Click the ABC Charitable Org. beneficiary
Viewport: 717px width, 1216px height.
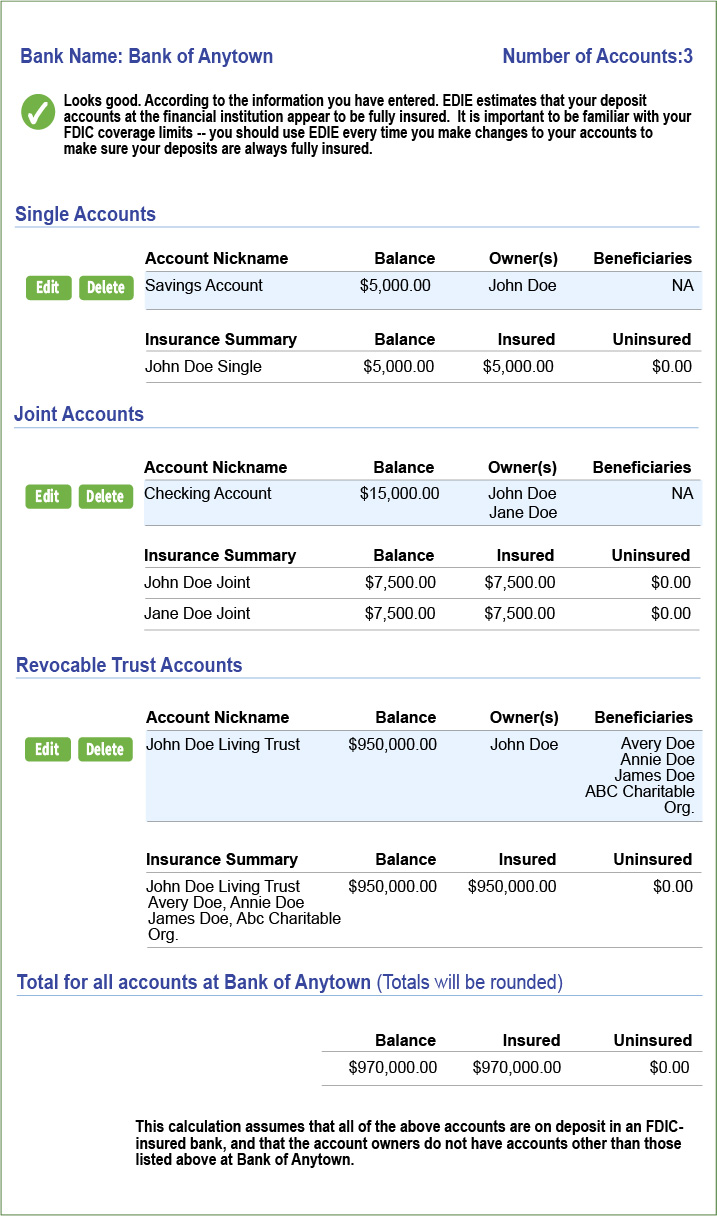coord(640,799)
